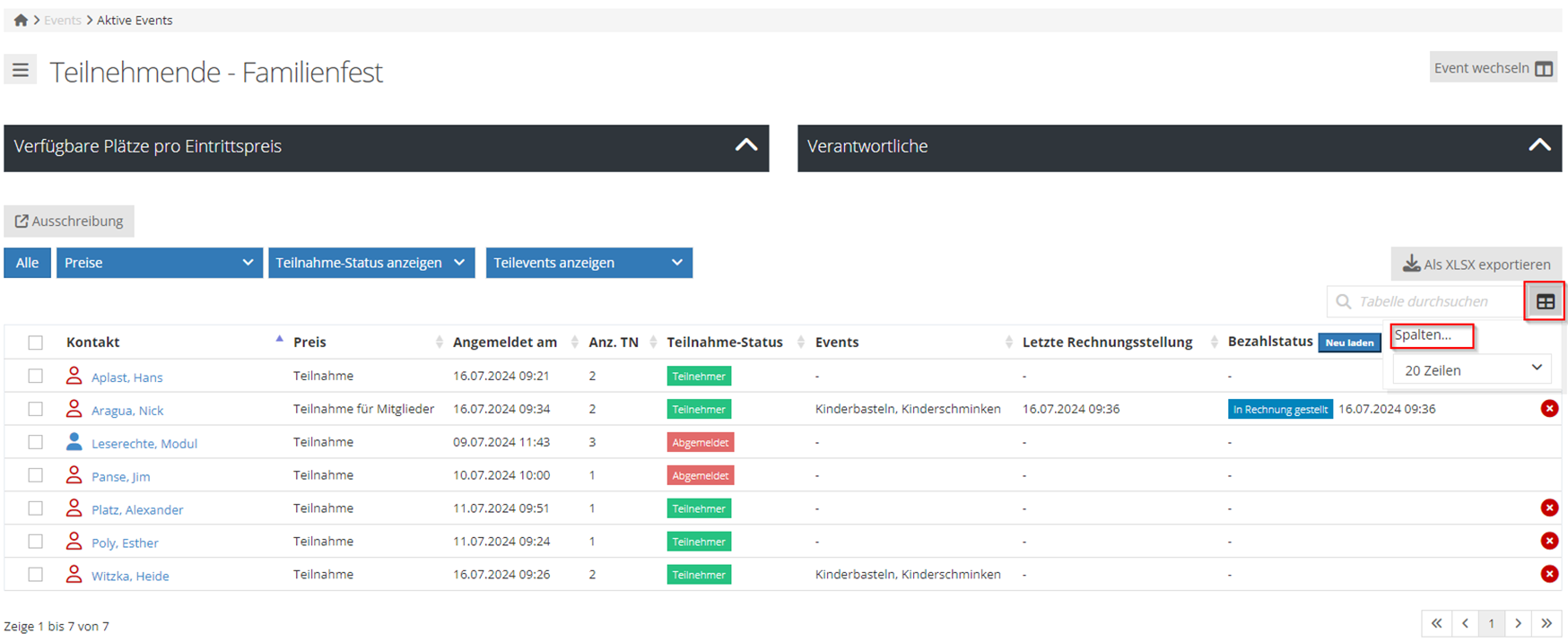The image size is (1568, 642).
Task: Export table via Als XLSX exportieren
Action: [x=1477, y=265]
